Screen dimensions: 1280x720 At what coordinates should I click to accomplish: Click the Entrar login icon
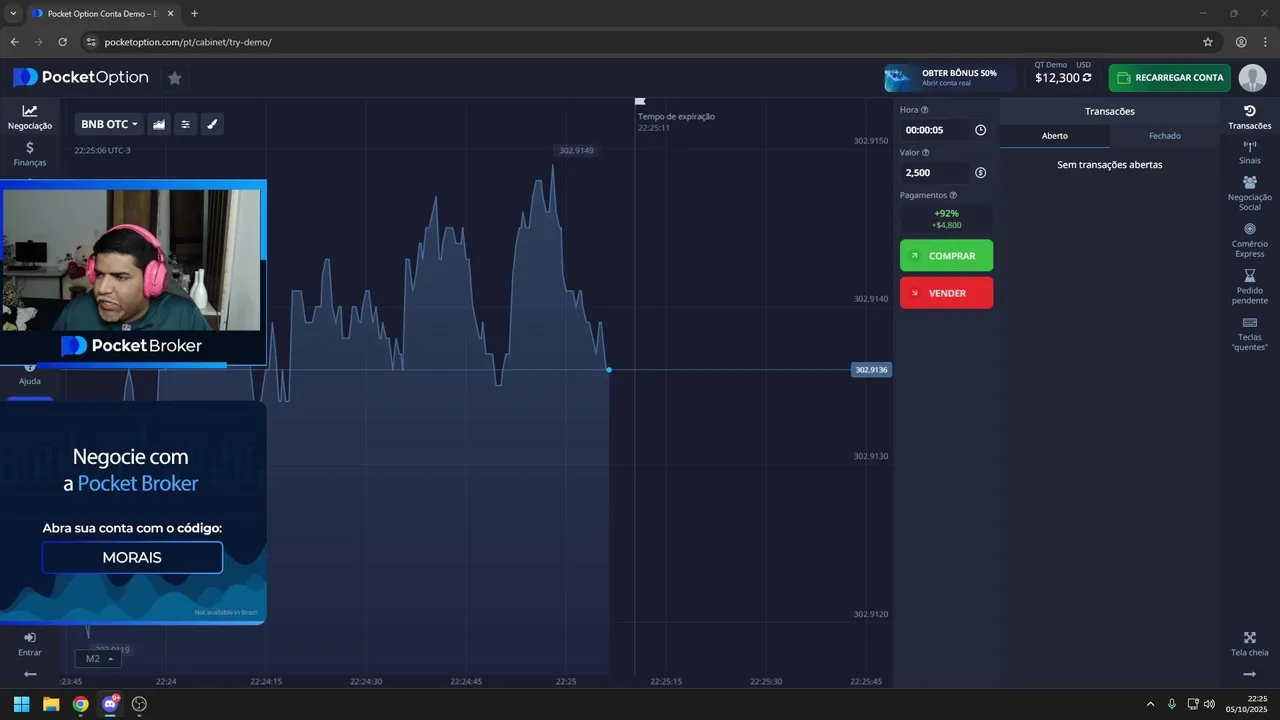tap(30, 644)
